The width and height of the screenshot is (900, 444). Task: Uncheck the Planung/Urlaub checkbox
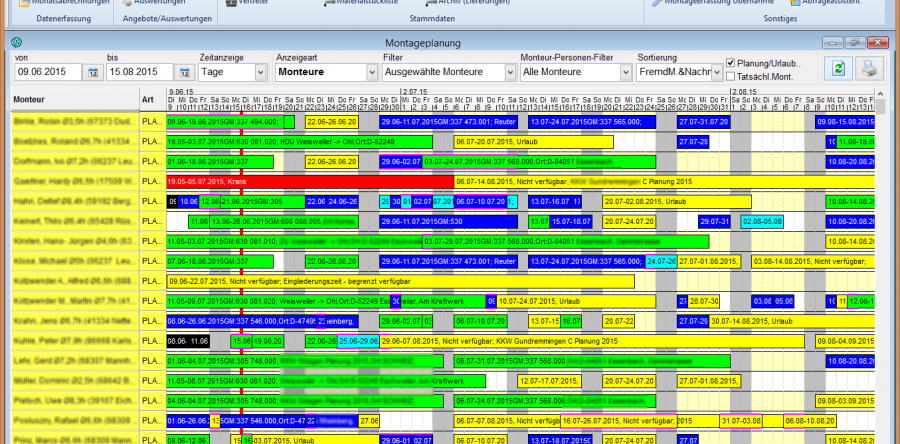(731, 63)
